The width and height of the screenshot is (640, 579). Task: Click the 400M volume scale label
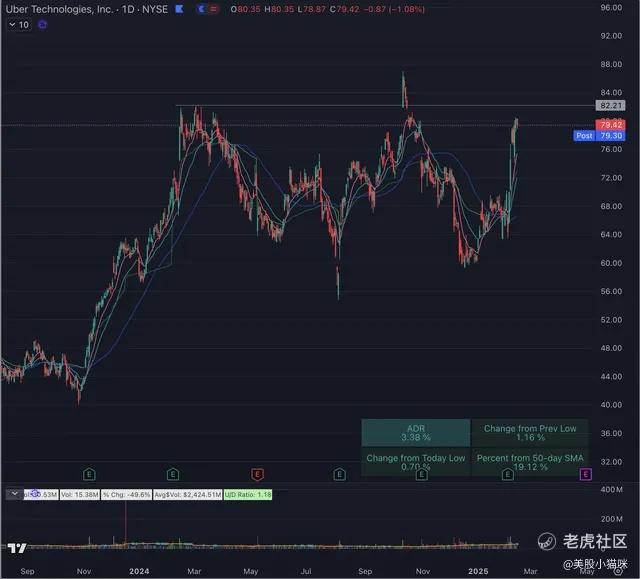tap(611, 489)
